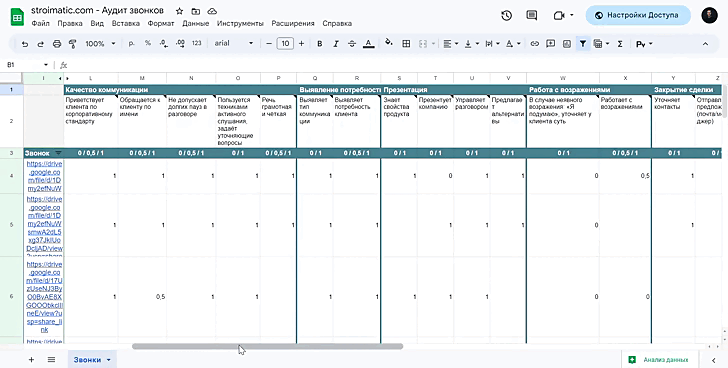
Task: Select the Звонки sheet tab
Action: point(92,360)
